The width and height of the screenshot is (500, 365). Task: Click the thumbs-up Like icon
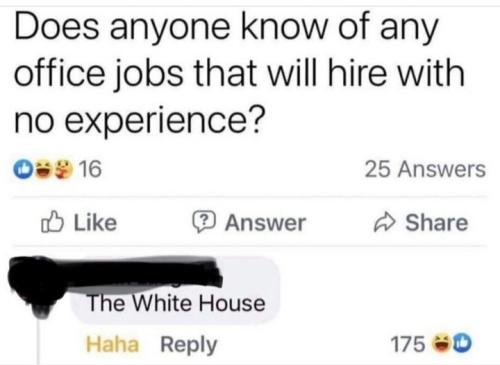click(52, 222)
